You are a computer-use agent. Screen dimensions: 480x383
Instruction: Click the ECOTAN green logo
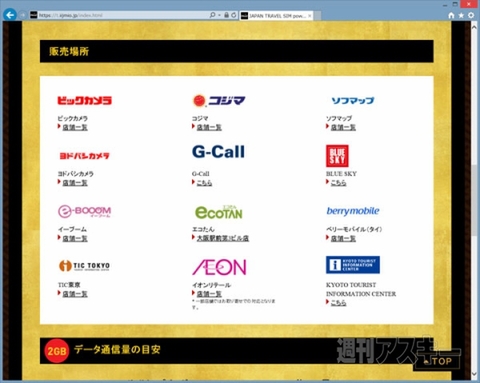click(219, 212)
